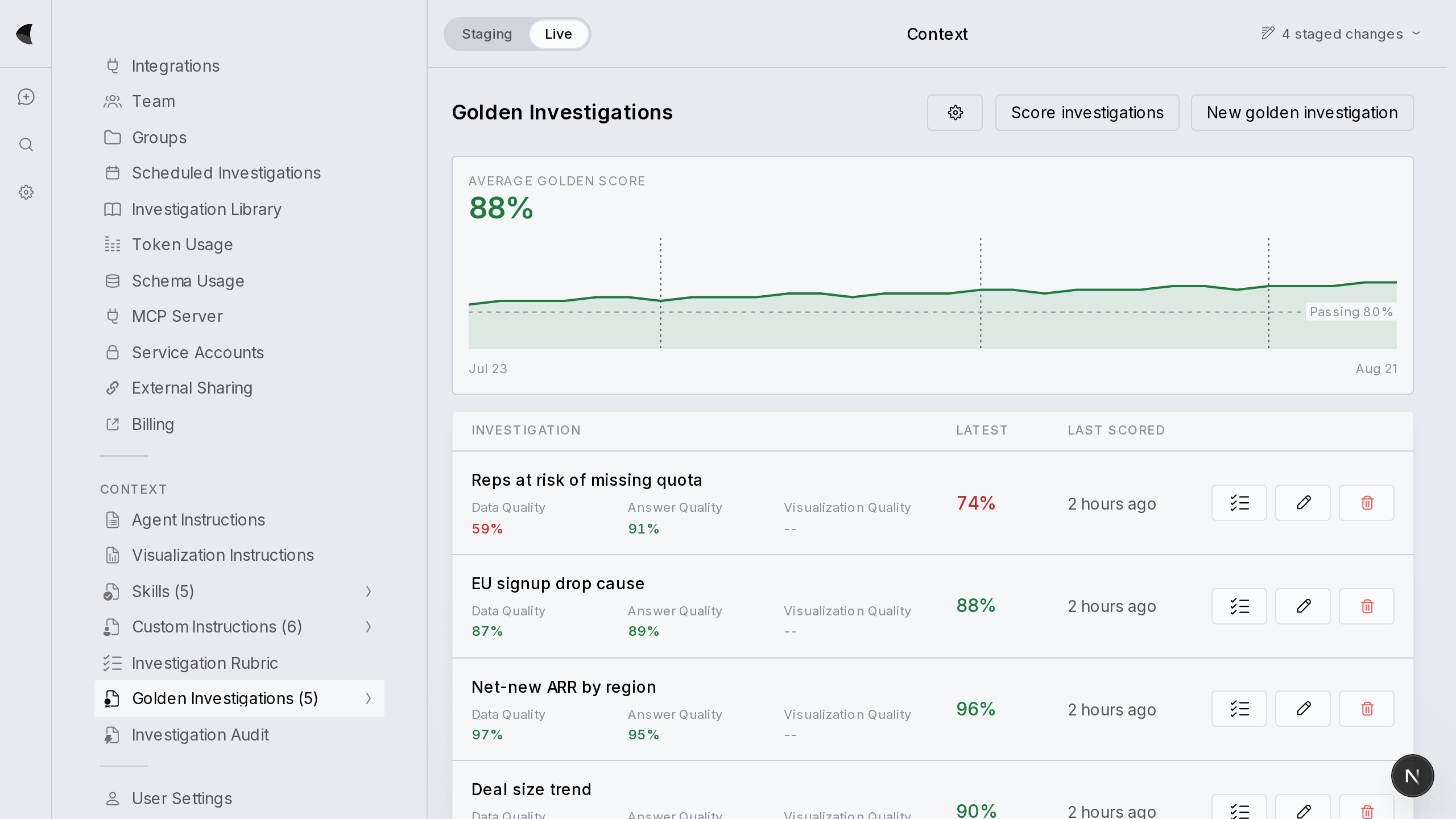Click the round N avatar badge
Image resolution: width=1456 pixels, height=819 pixels.
pyautogui.click(x=1413, y=776)
